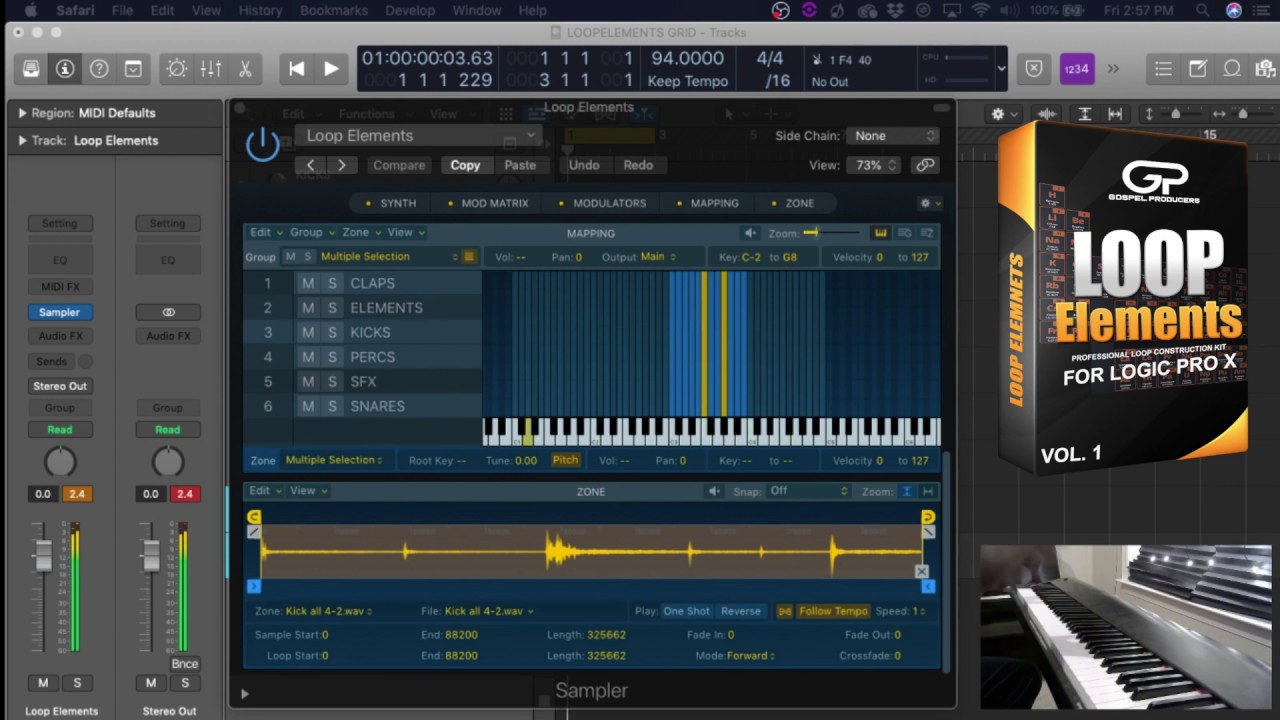Toggle Follow Tempo option
1280x720 pixels.
832,611
